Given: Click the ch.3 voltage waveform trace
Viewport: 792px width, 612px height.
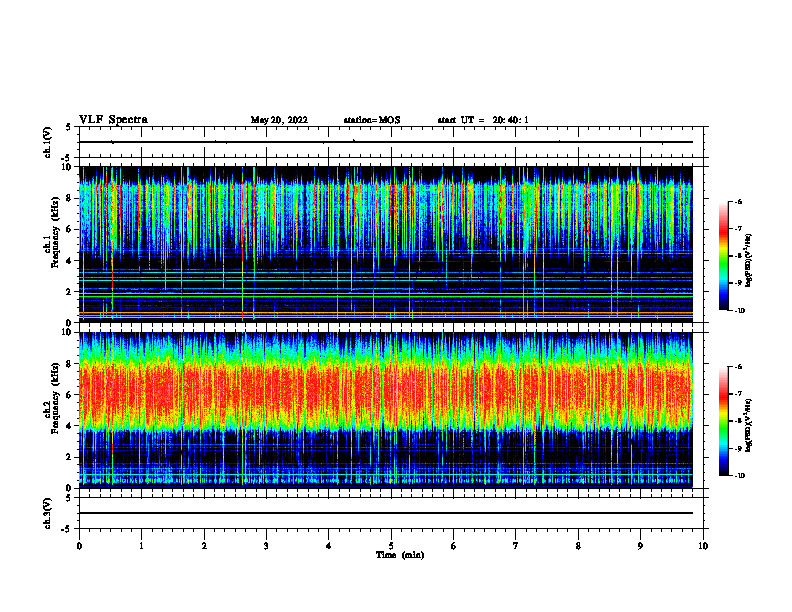Looking at the screenshot, I should pos(385,513).
